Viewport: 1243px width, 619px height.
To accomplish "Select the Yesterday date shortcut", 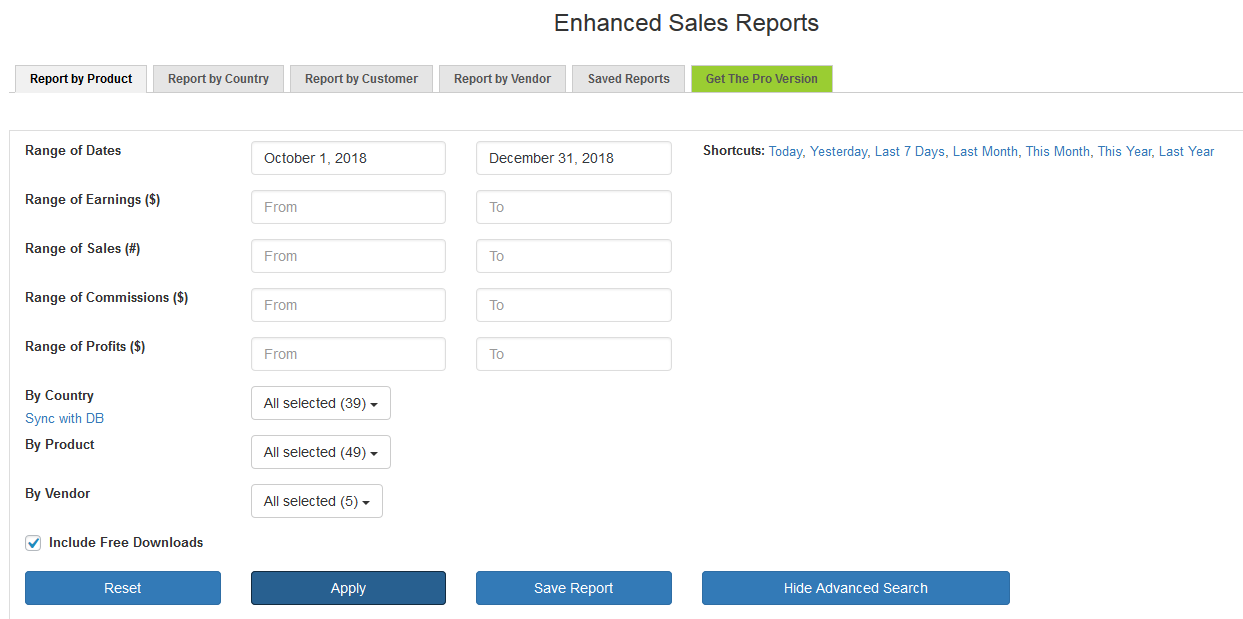I will click(x=838, y=152).
